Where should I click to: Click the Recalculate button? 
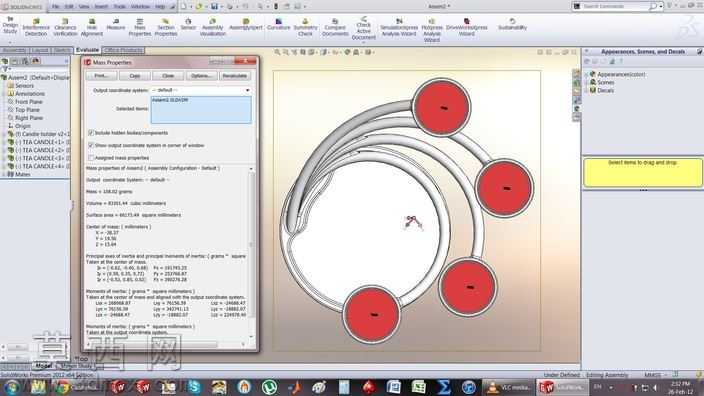(x=235, y=76)
